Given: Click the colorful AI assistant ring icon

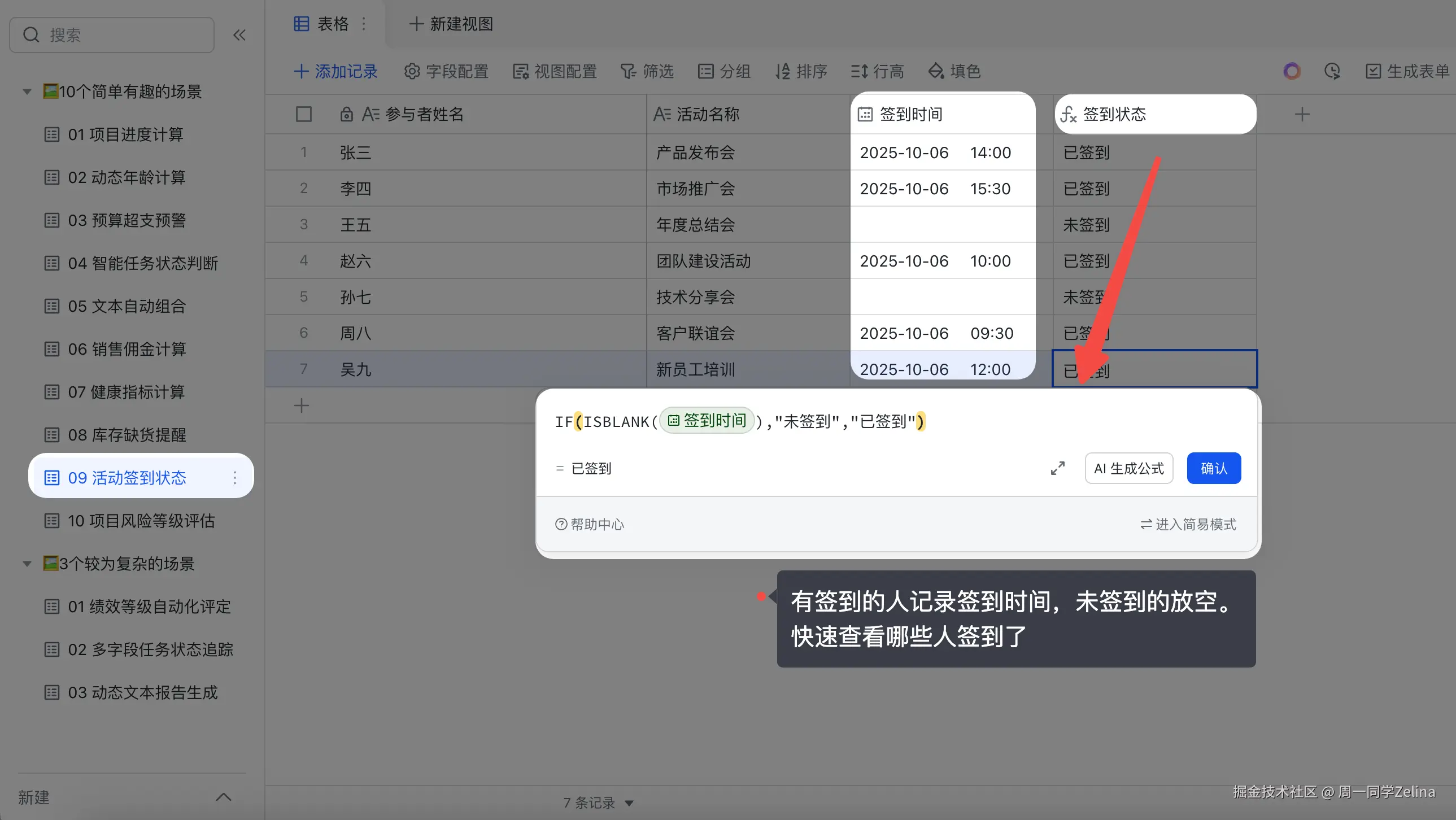Looking at the screenshot, I should (x=1292, y=71).
